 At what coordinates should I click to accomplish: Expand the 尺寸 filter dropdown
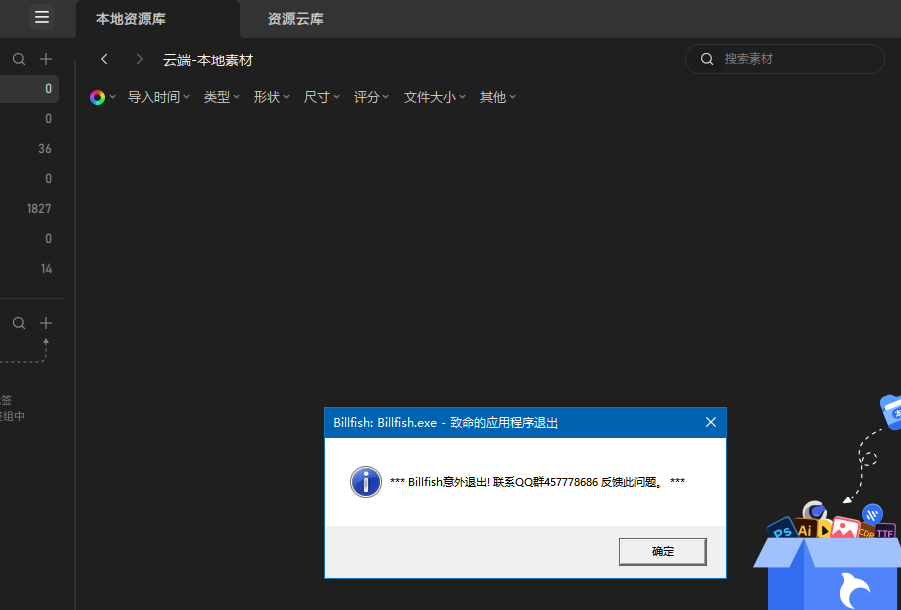pos(322,98)
